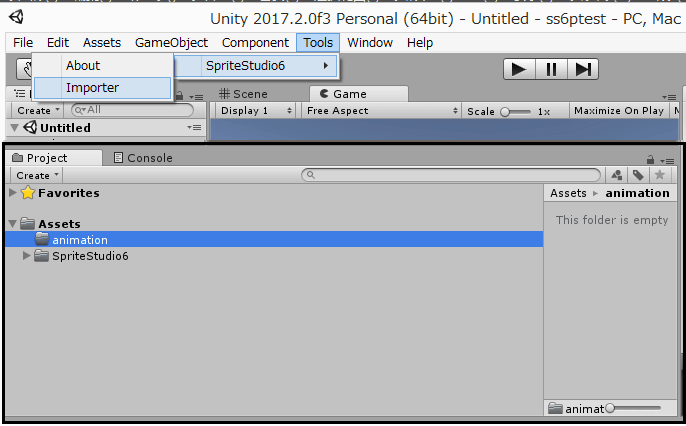Switch to the Scene tab
This screenshot has height=426, width=686.
243,94
